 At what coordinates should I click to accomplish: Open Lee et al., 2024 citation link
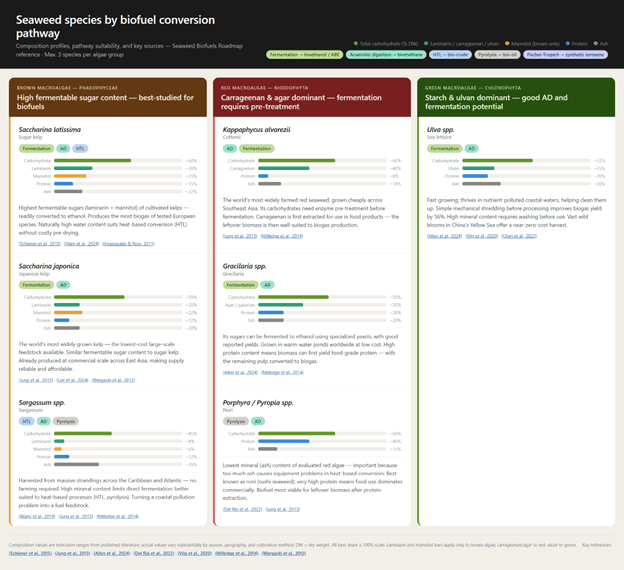[72, 380]
